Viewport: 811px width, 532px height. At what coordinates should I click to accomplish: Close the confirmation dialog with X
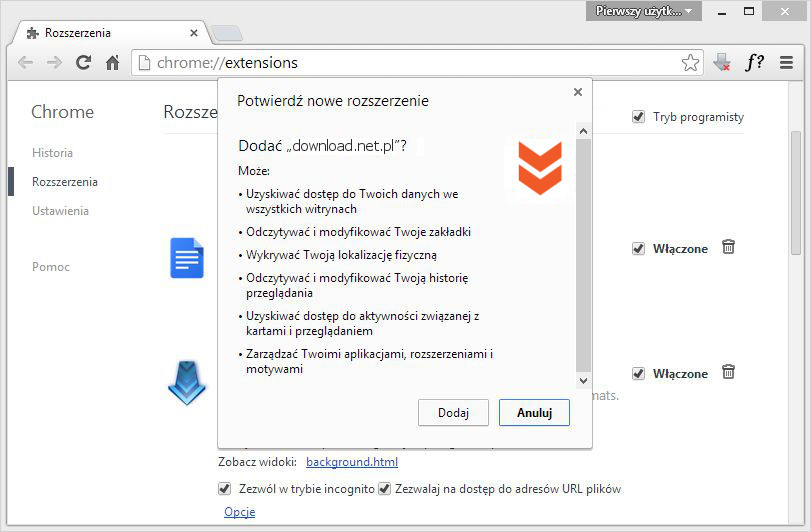(578, 92)
